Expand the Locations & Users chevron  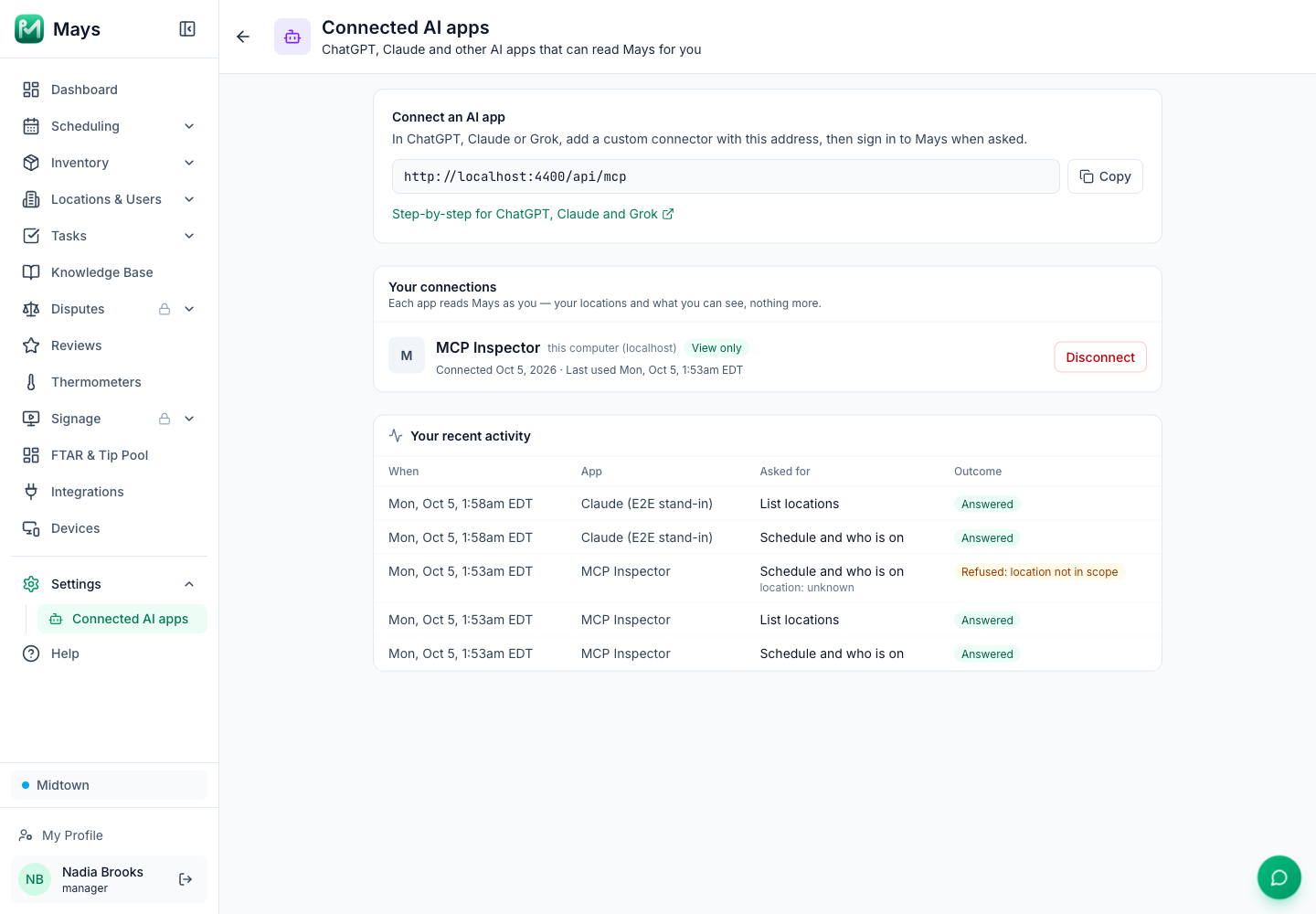189,199
